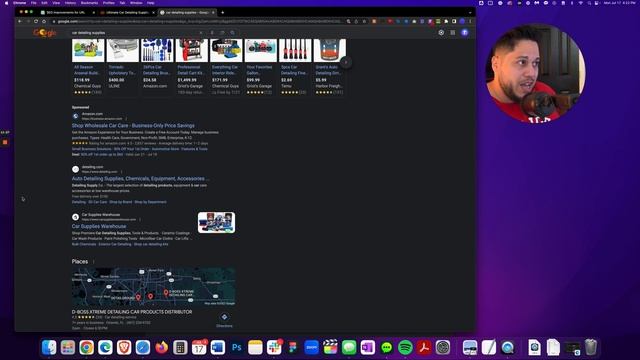Launch Firefox from the dock
The image size is (640, 360).
tap(162, 347)
